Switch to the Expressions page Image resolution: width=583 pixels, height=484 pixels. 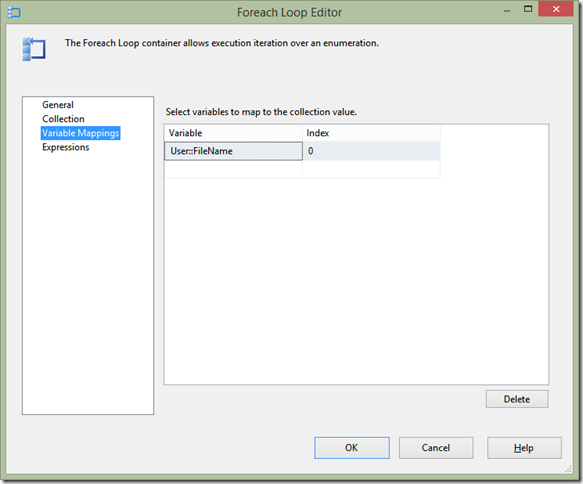pos(65,147)
